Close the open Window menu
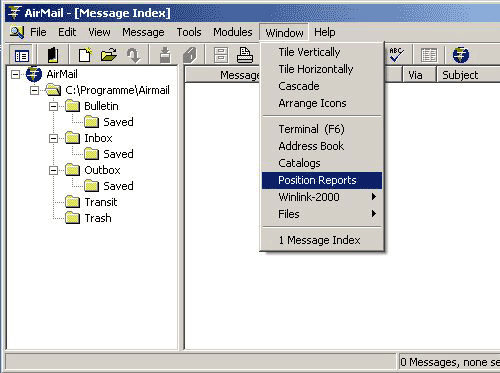500x373 pixels. point(284,33)
